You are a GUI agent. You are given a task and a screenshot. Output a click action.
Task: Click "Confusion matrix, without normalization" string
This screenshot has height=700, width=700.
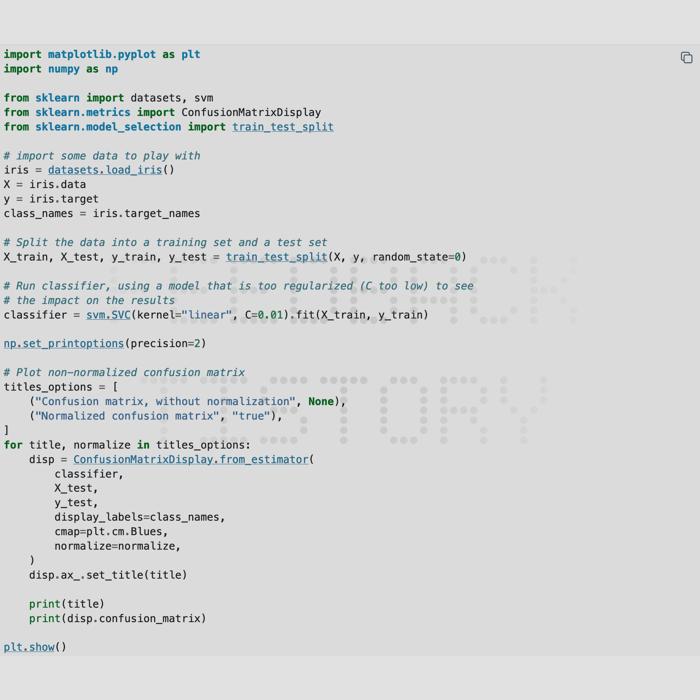click(x=165, y=401)
